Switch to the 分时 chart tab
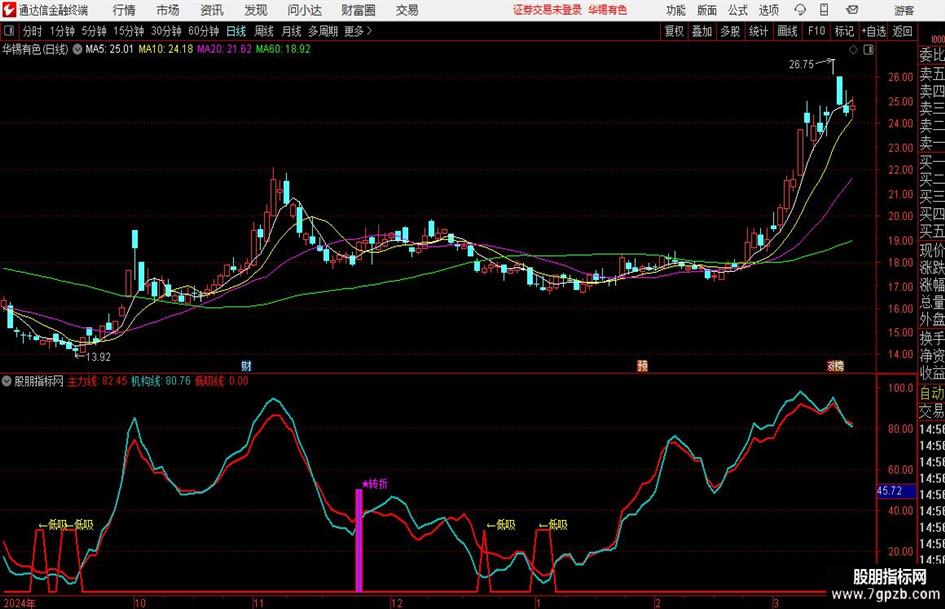 pos(32,31)
